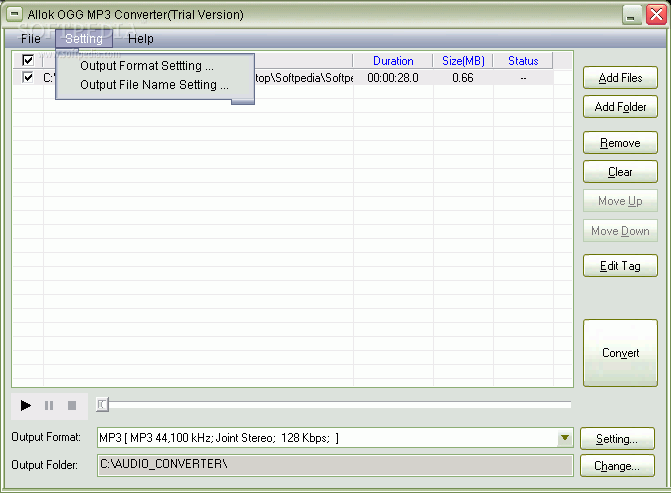The height and width of the screenshot is (493, 671).
Task: Choose Output File Name Setting entry
Action: (x=154, y=85)
